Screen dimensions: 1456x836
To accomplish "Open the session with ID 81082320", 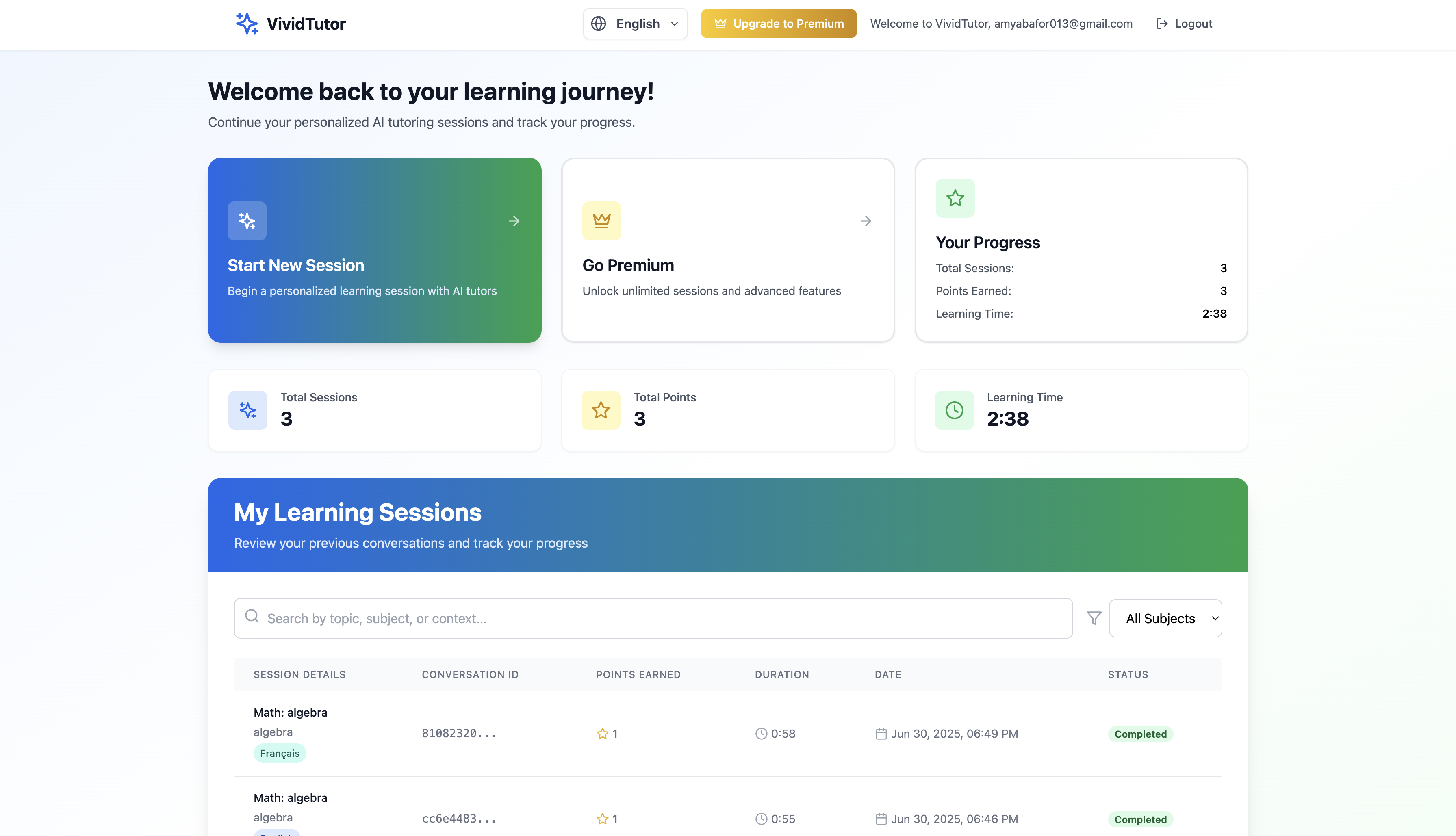I will click(458, 734).
